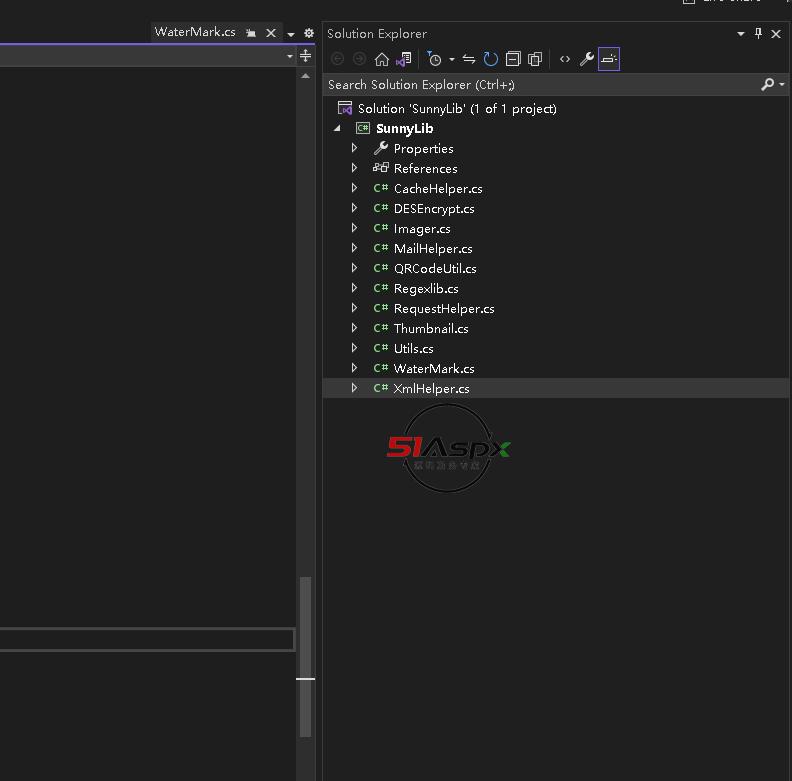
Task: Toggle Preview Selected Items button
Action: 609,59
